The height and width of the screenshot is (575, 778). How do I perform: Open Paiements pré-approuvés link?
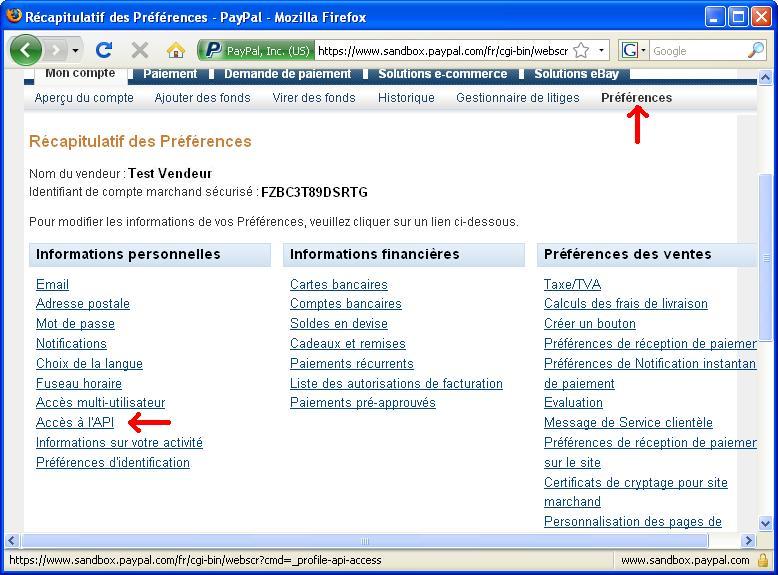tap(363, 403)
